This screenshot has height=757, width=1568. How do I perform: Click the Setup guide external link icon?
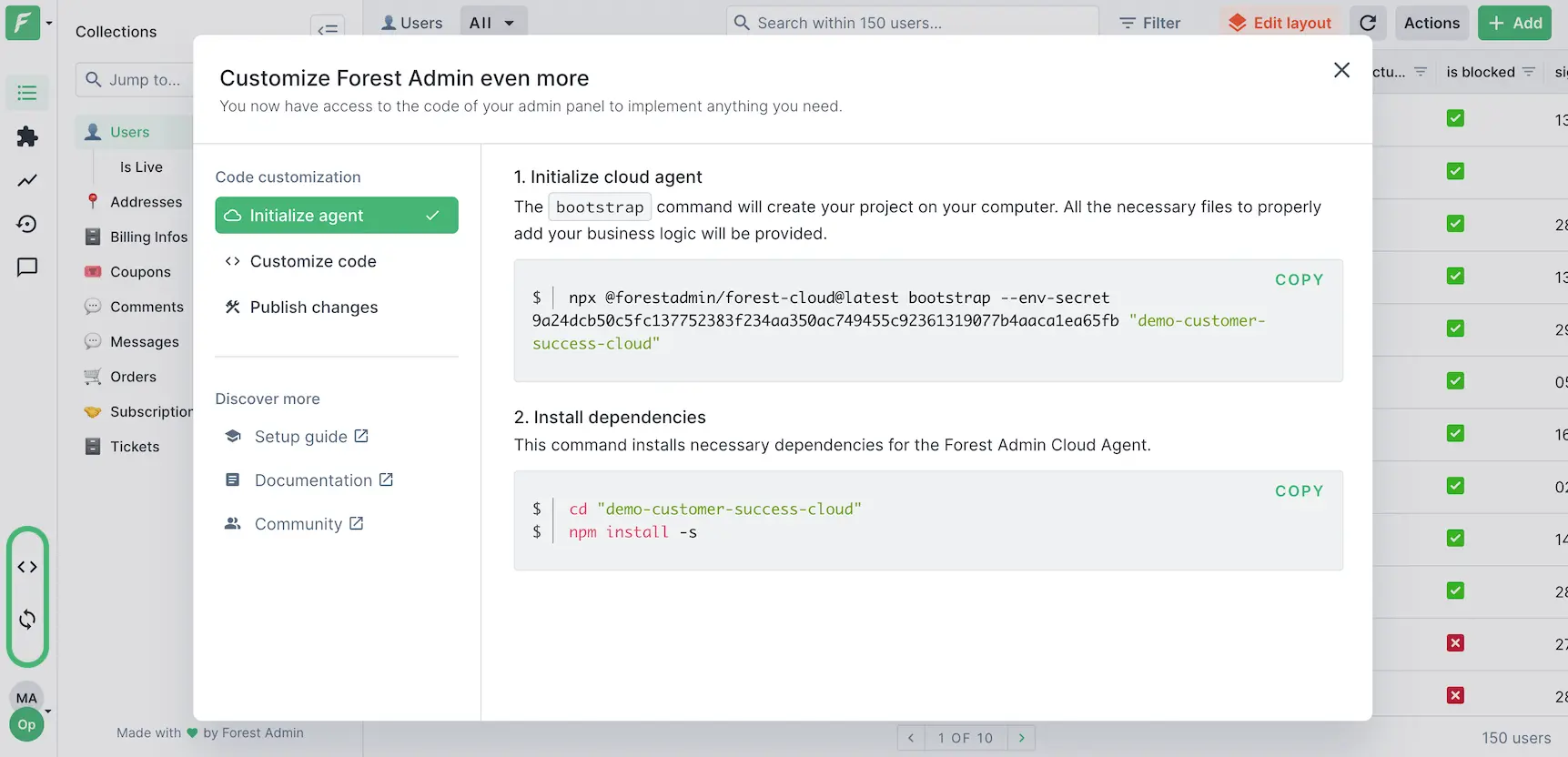pyautogui.click(x=361, y=436)
